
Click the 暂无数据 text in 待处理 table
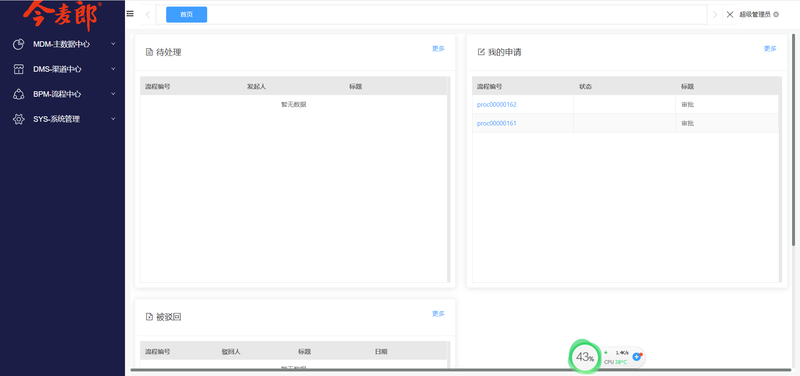point(294,105)
